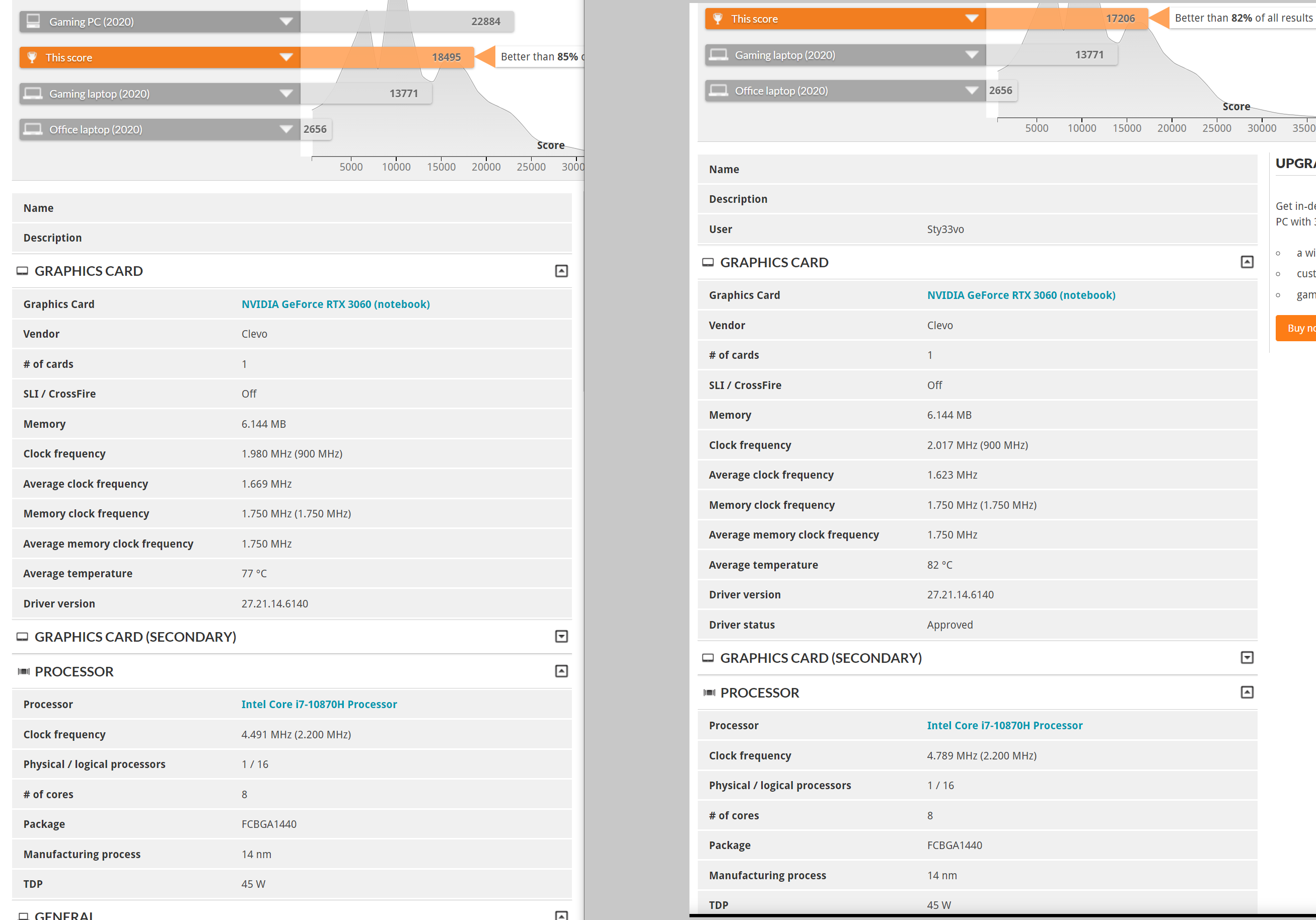
Task: Collapse the General section in left window
Action: (562, 915)
